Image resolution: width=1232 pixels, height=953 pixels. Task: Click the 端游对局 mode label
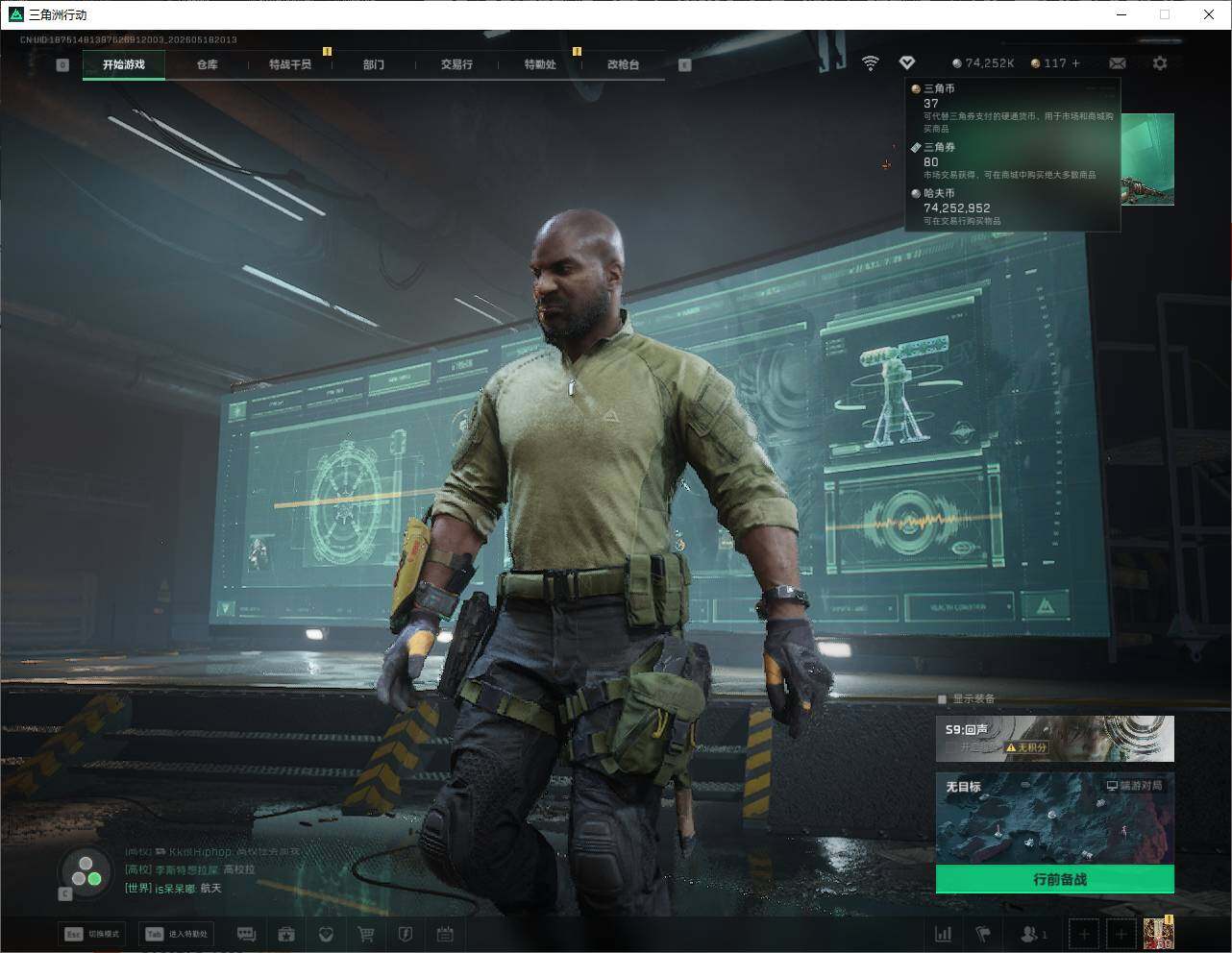(1134, 786)
